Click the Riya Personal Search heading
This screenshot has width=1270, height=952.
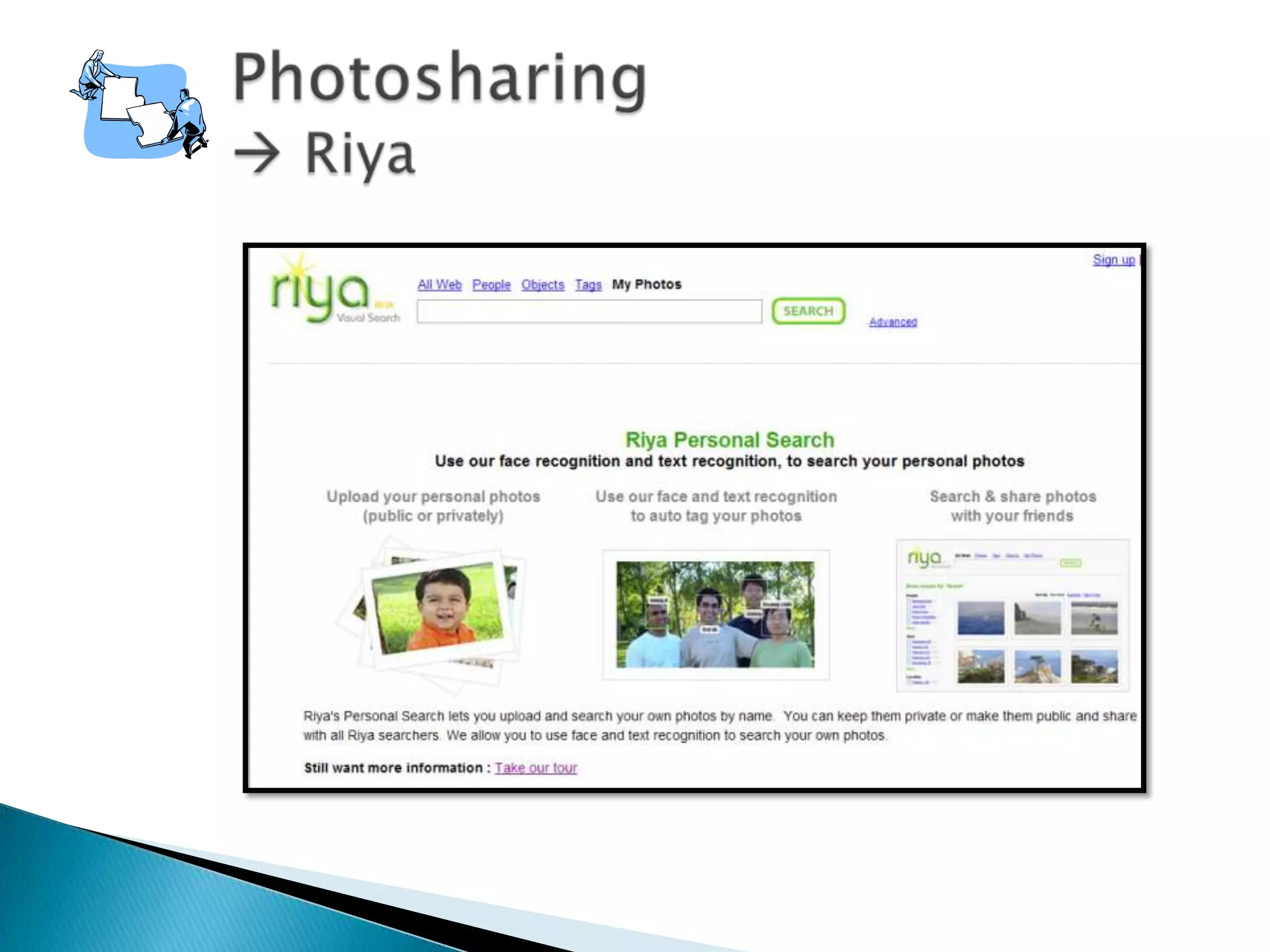click(729, 439)
